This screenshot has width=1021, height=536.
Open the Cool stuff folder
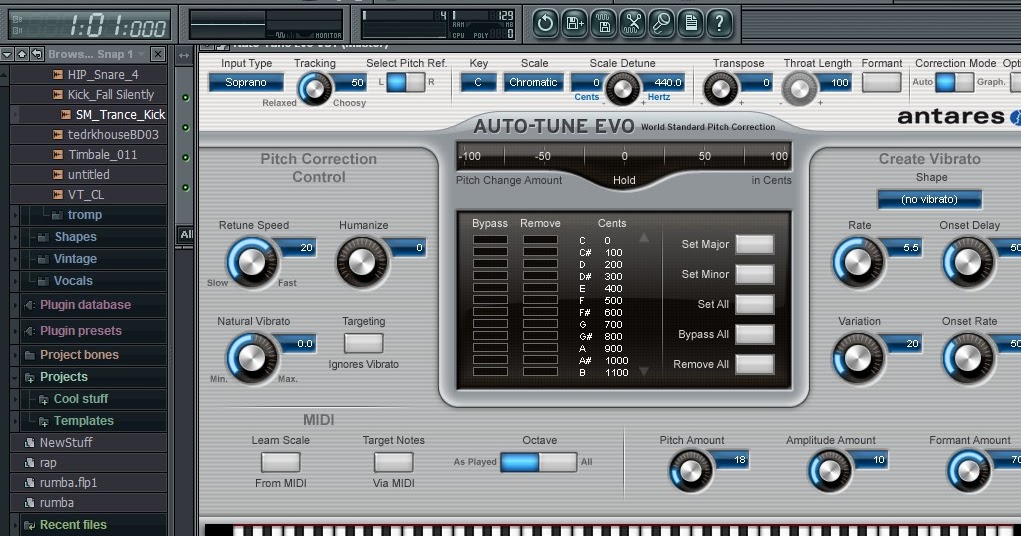pos(81,399)
